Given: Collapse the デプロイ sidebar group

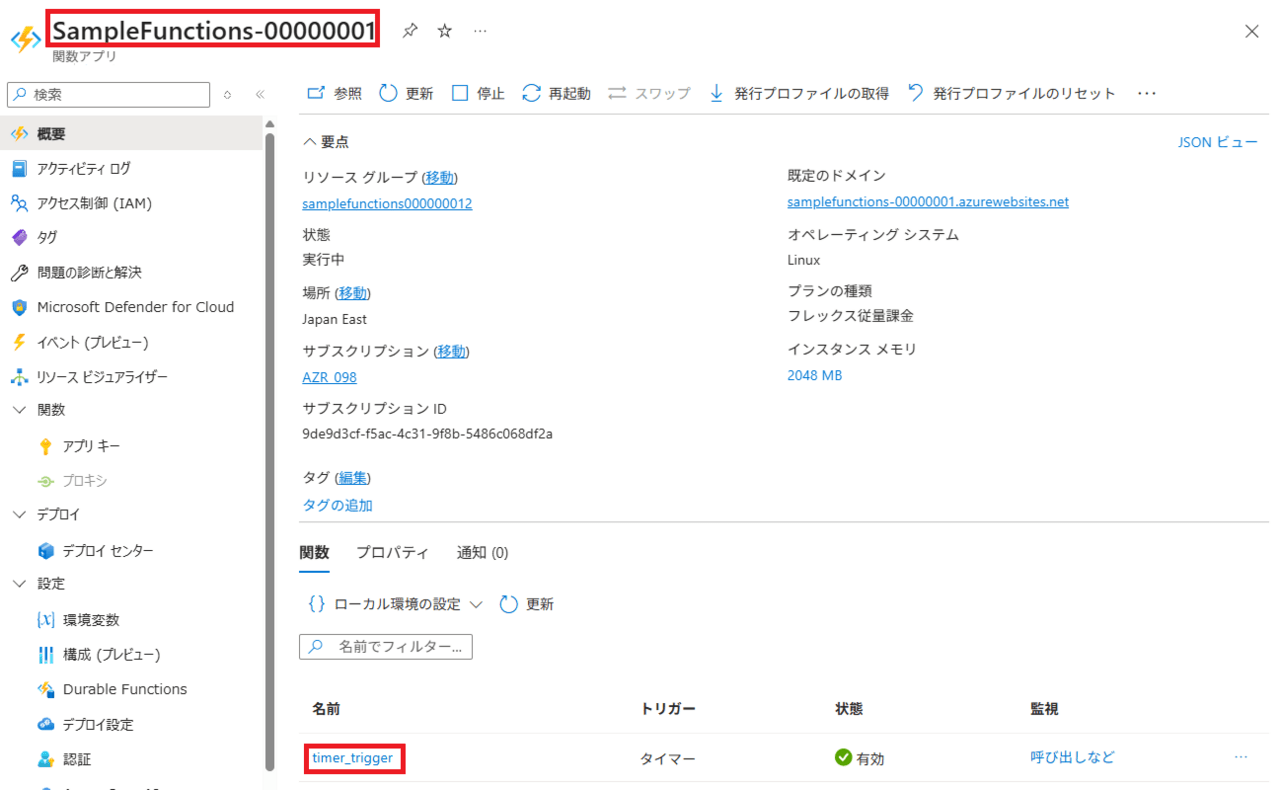Looking at the screenshot, I should pyautogui.click(x=20, y=514).
